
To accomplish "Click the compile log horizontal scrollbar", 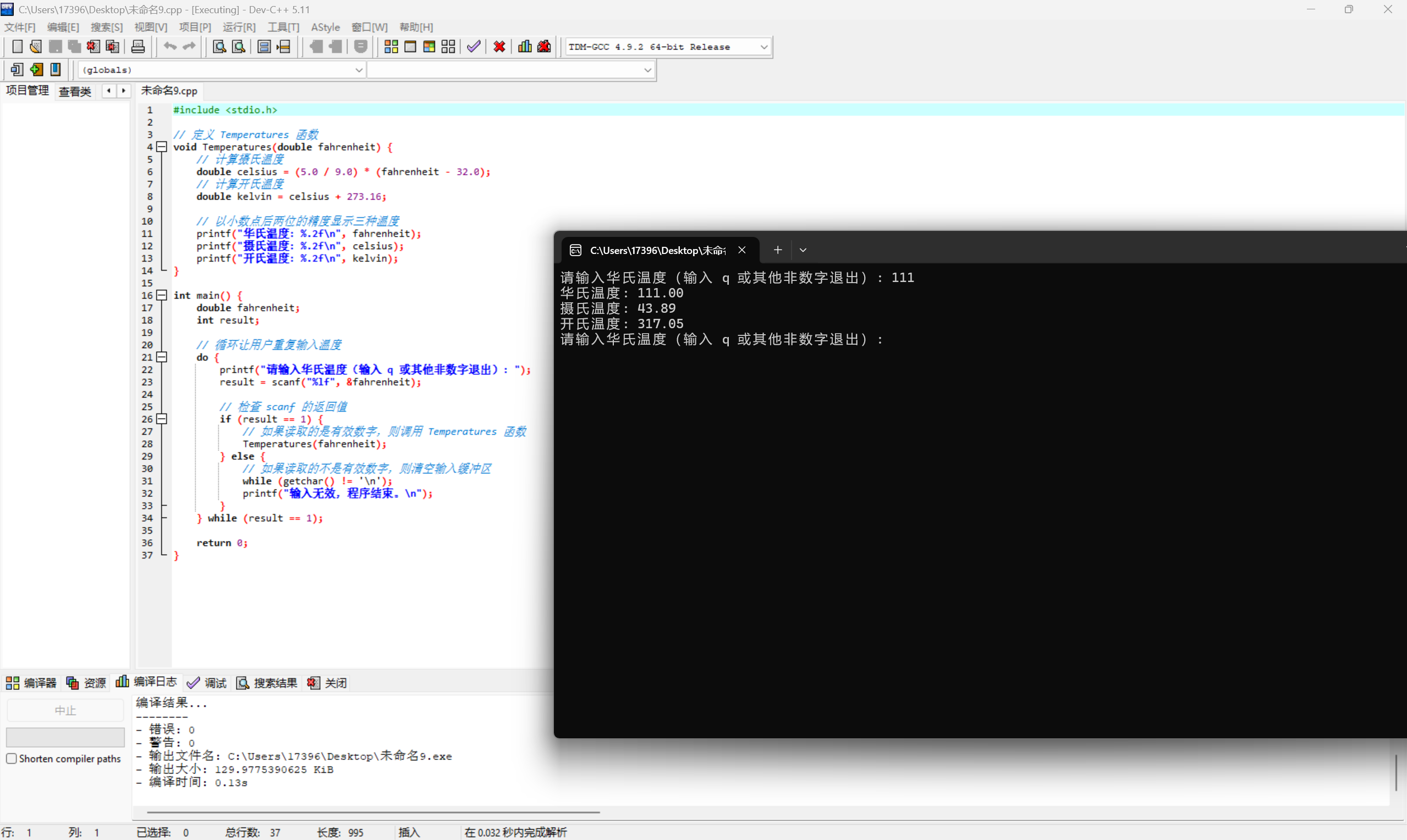I will [373, 813].
